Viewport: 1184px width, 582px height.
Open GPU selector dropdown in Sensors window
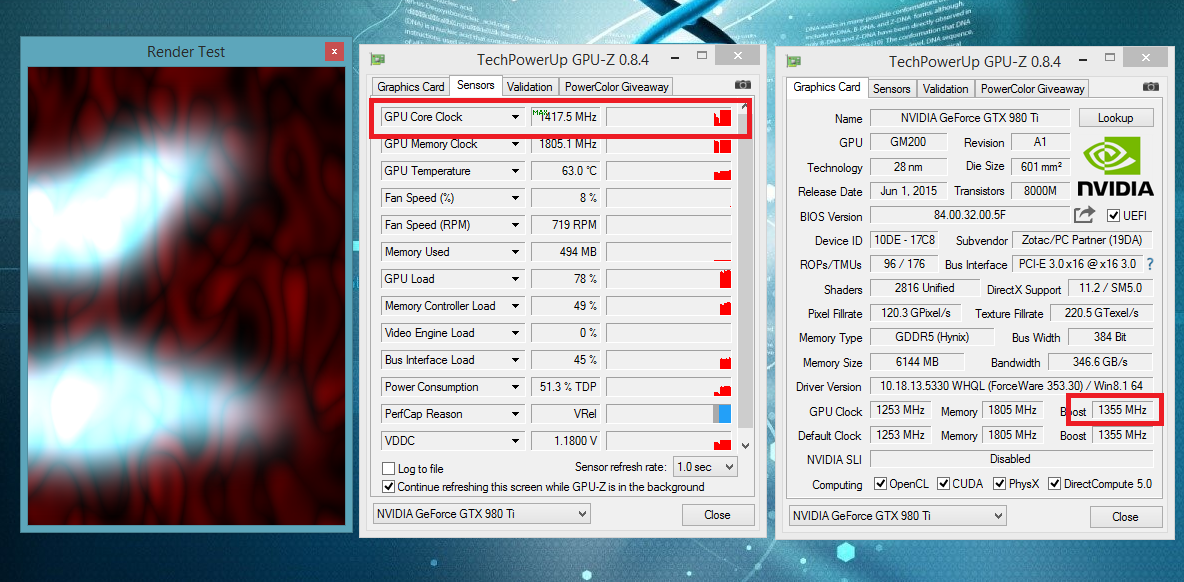(481, 514)
